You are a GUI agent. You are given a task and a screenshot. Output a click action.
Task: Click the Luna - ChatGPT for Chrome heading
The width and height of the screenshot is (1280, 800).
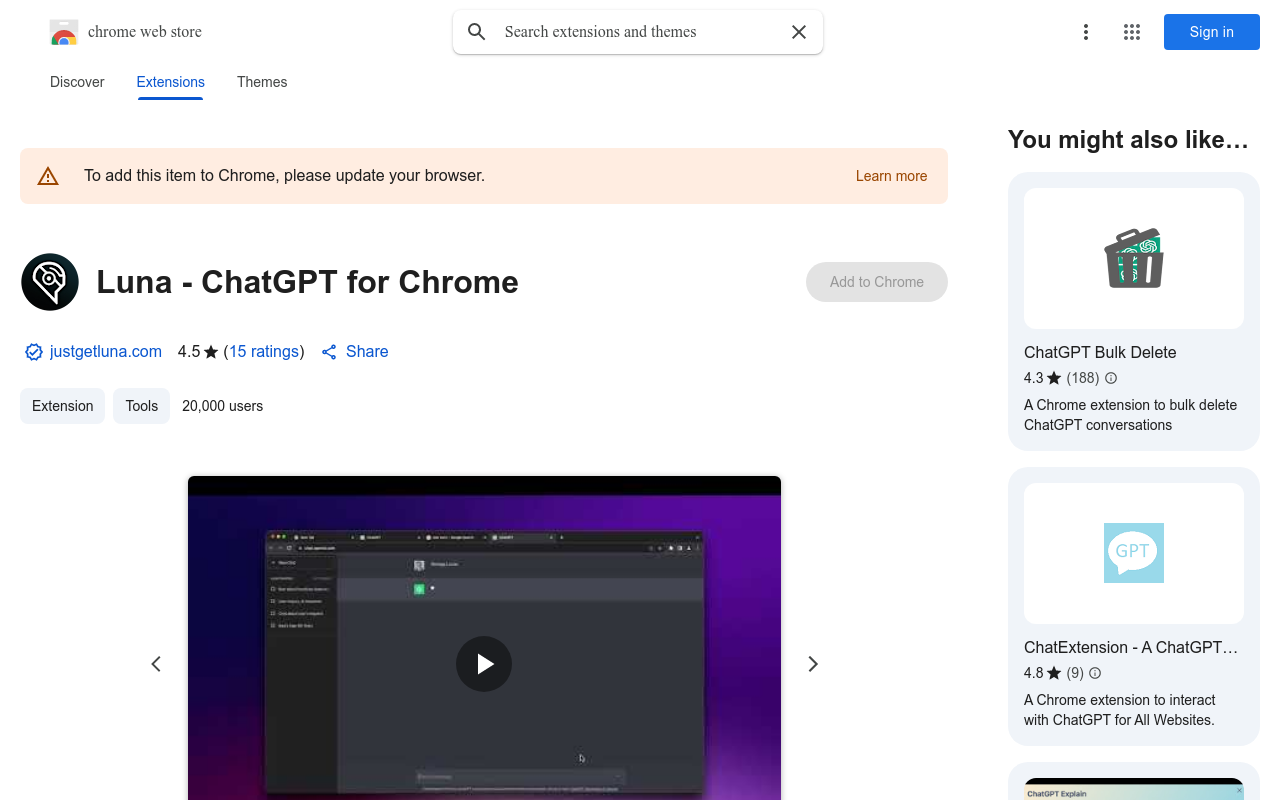(308, 282)
